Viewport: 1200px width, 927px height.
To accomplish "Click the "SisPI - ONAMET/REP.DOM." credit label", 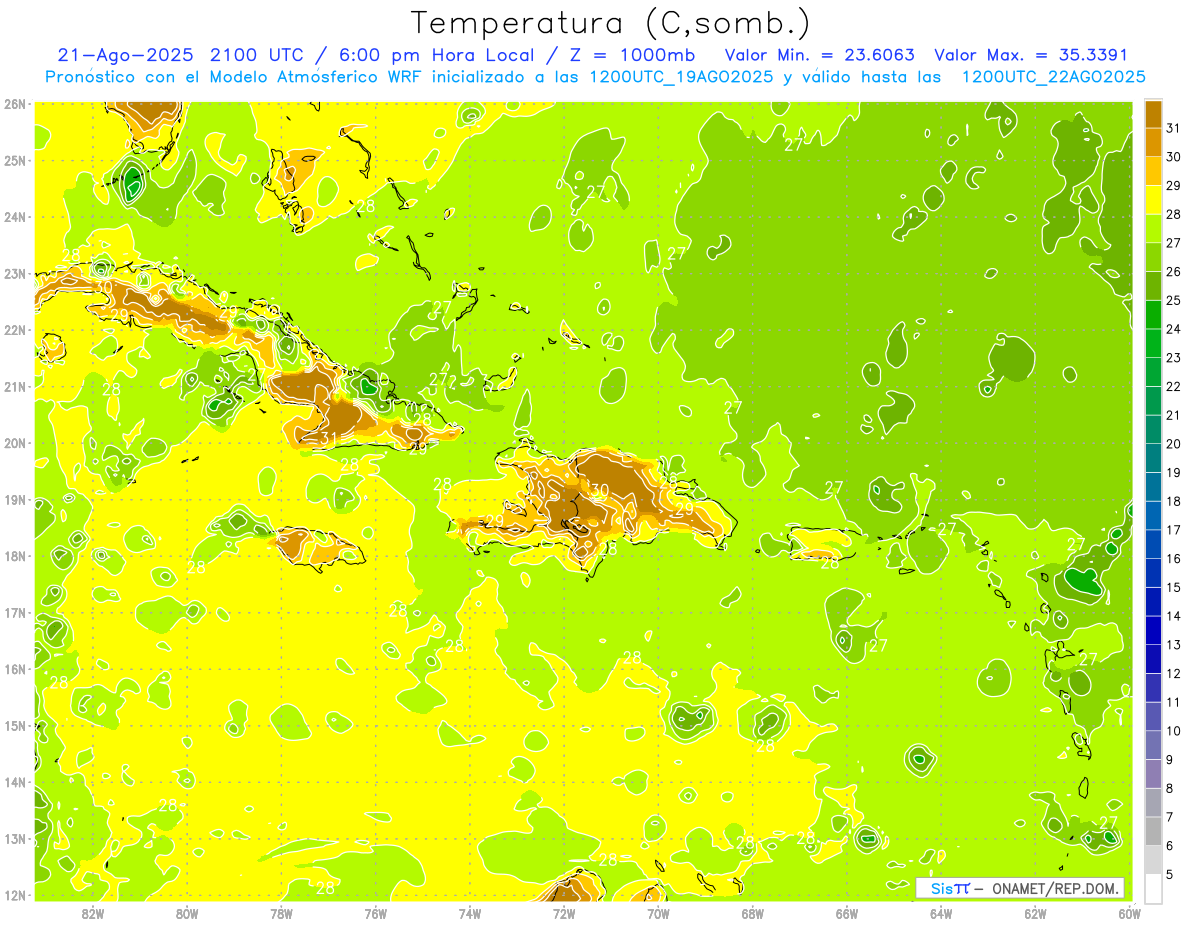I will pos(1020,887).
